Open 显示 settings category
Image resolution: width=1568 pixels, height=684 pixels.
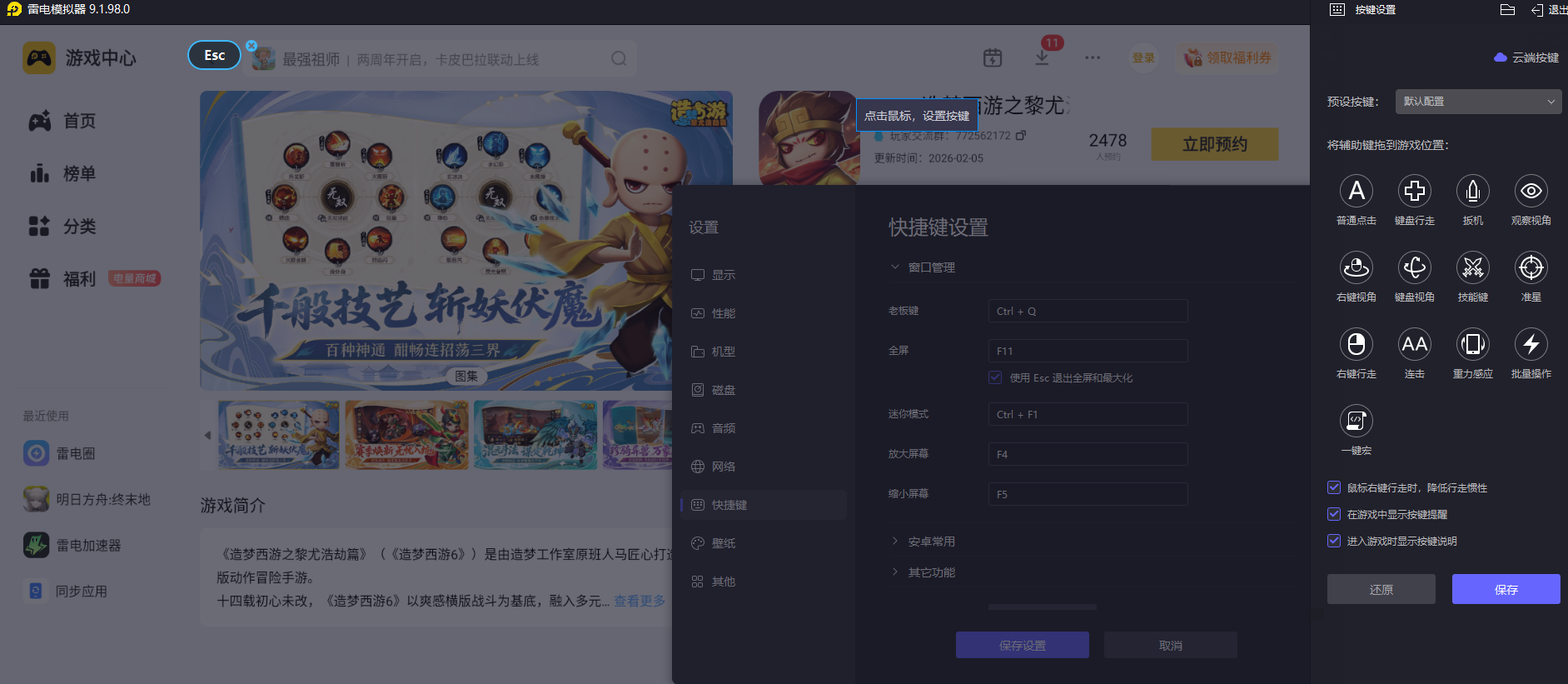pos(764,275)
